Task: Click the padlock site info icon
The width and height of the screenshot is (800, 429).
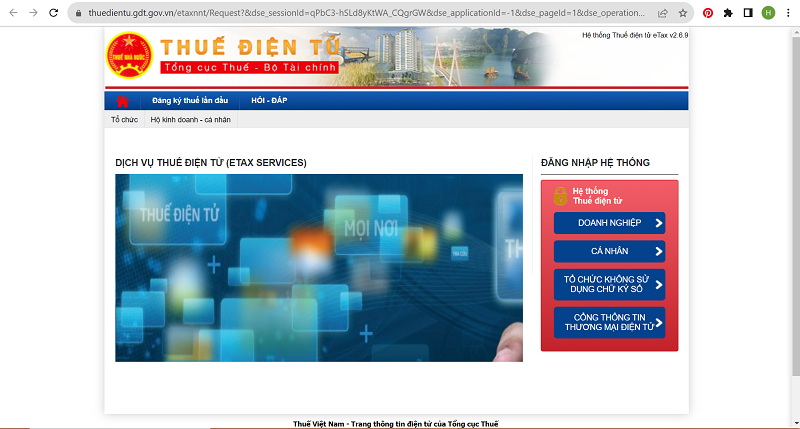Action: pyautogui.click(x=78, y=13)
